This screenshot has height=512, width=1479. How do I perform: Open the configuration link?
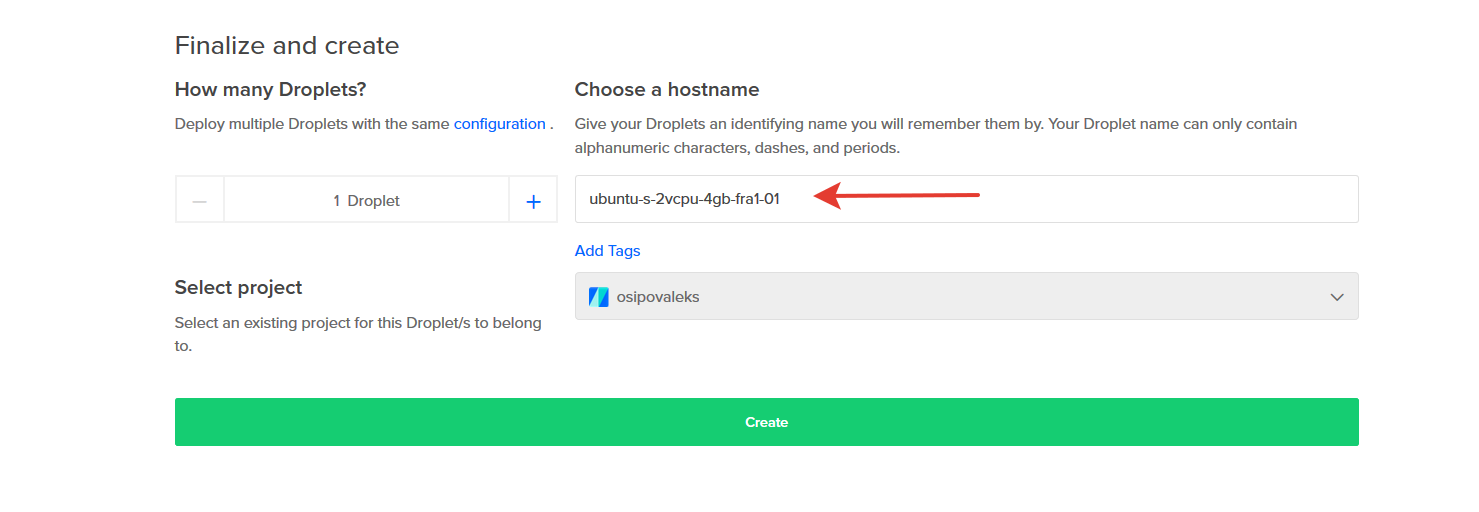499,124
